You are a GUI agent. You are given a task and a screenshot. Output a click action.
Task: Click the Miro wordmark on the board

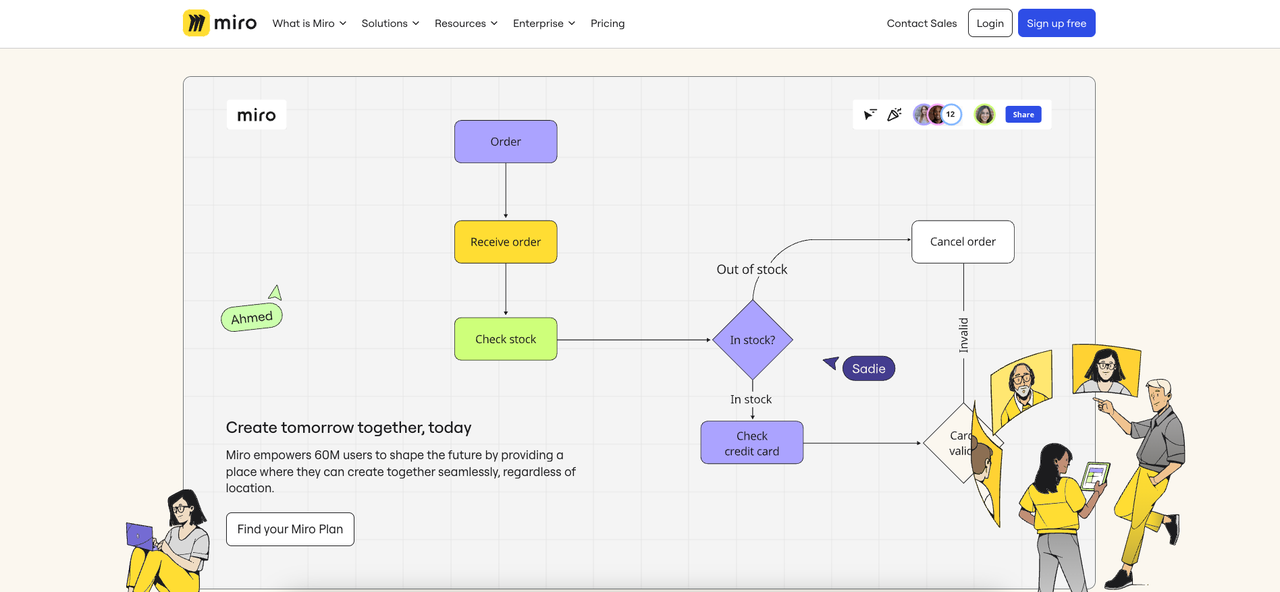point(256,115)
